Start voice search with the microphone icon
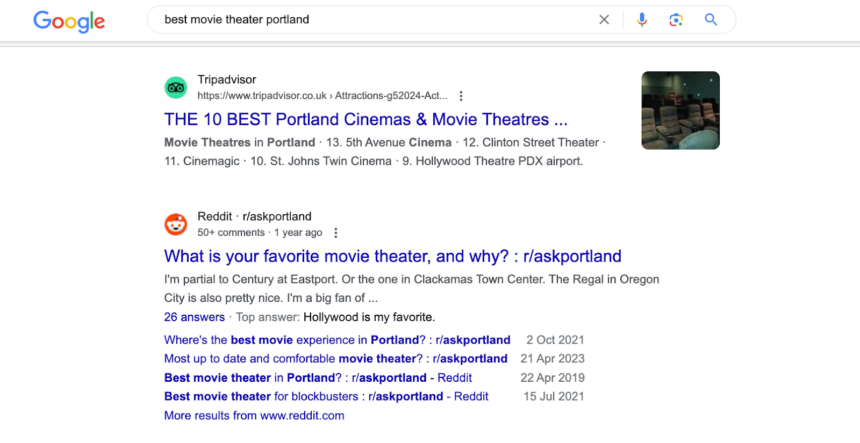 [642, 20]
